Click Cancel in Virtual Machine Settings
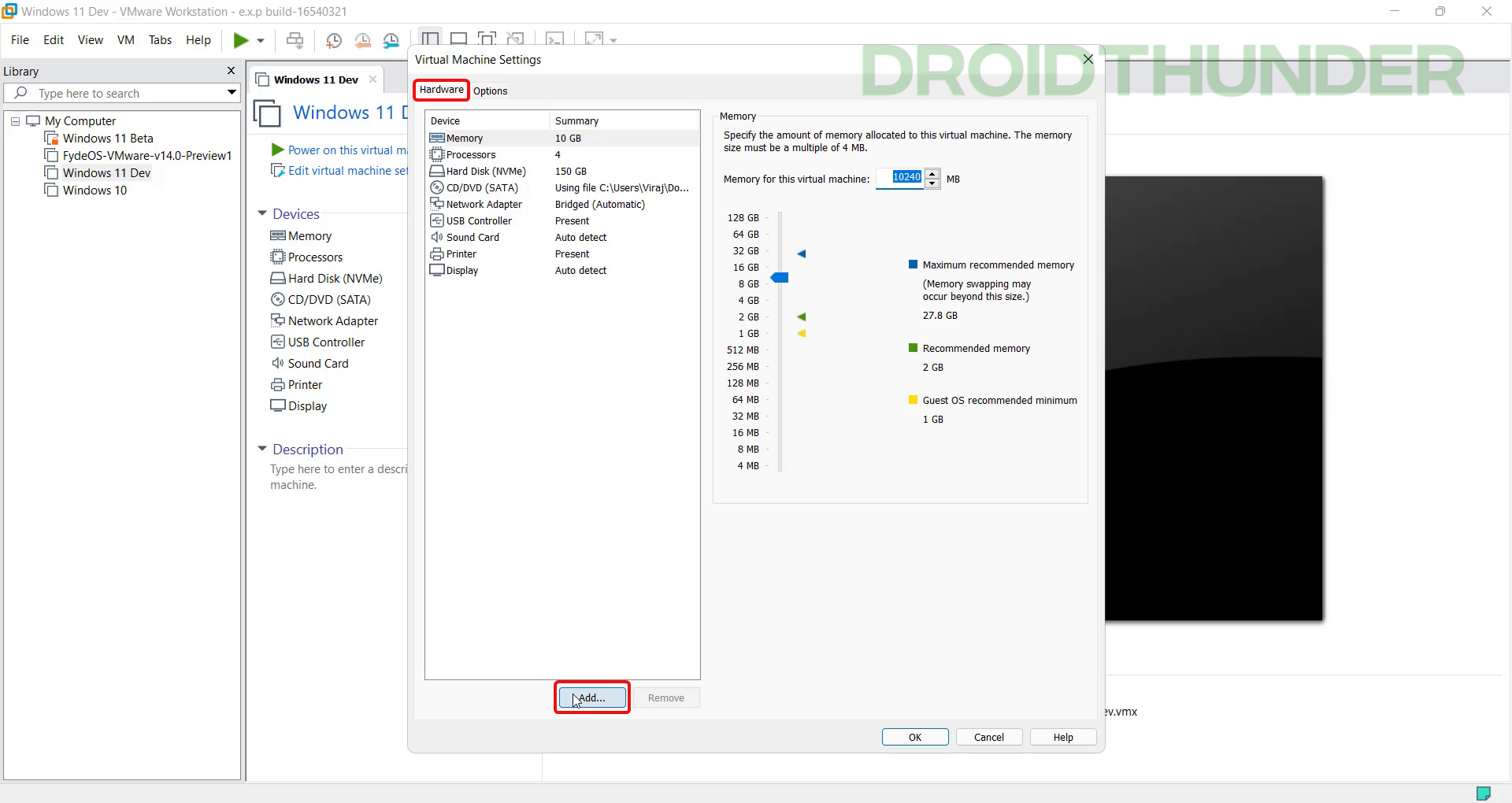Image resolution: width=1512 pixels, height=803 pixels. (989, 737)
